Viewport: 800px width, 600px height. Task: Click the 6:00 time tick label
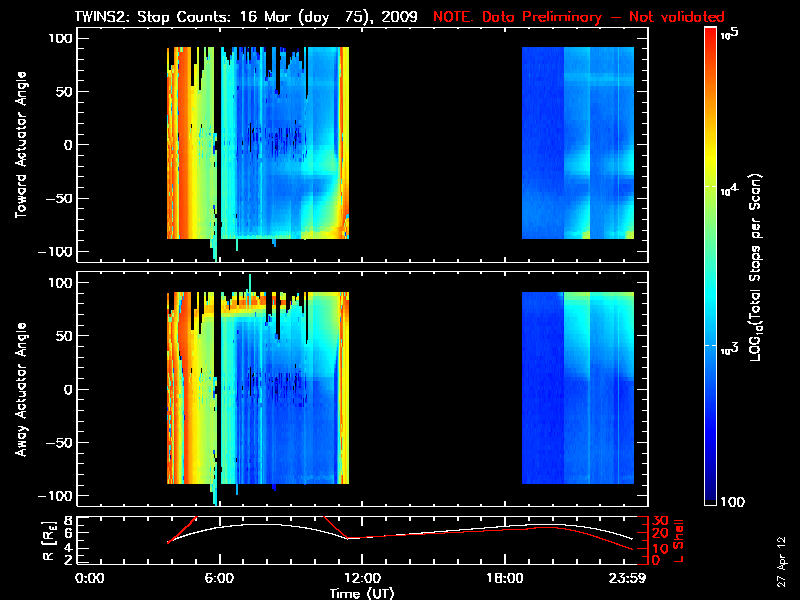[x=220, y=578]
